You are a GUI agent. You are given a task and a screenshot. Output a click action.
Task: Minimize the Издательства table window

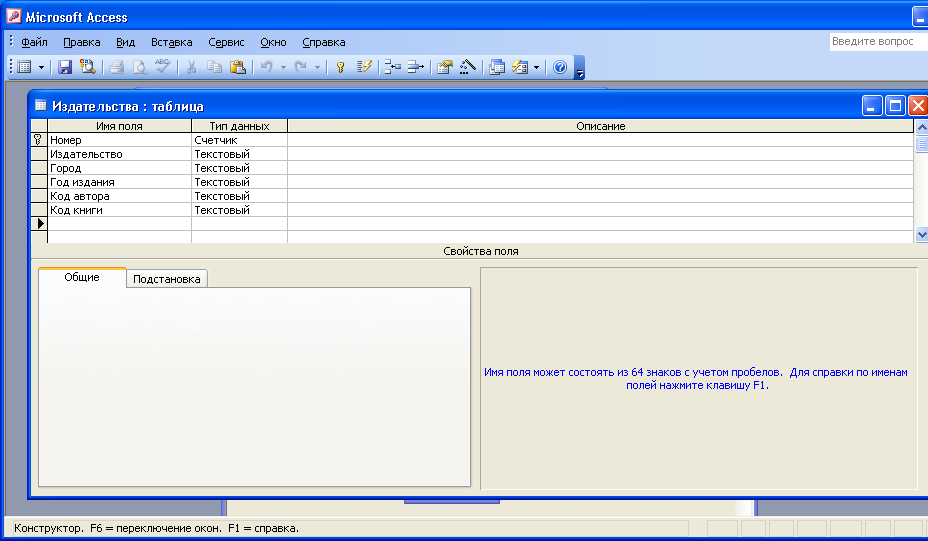tap(872, 106)
